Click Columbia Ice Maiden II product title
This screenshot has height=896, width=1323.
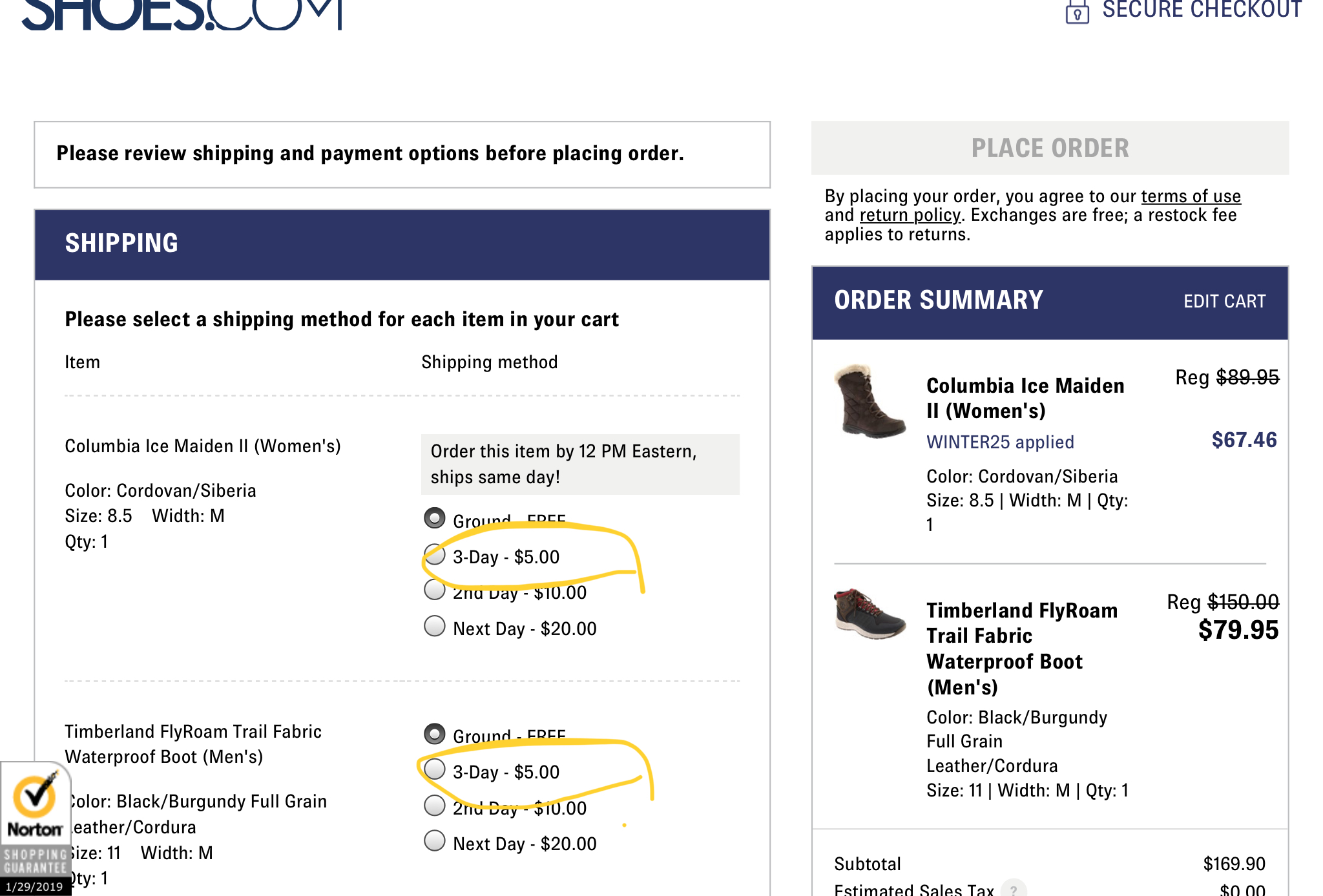(1025, 398)
